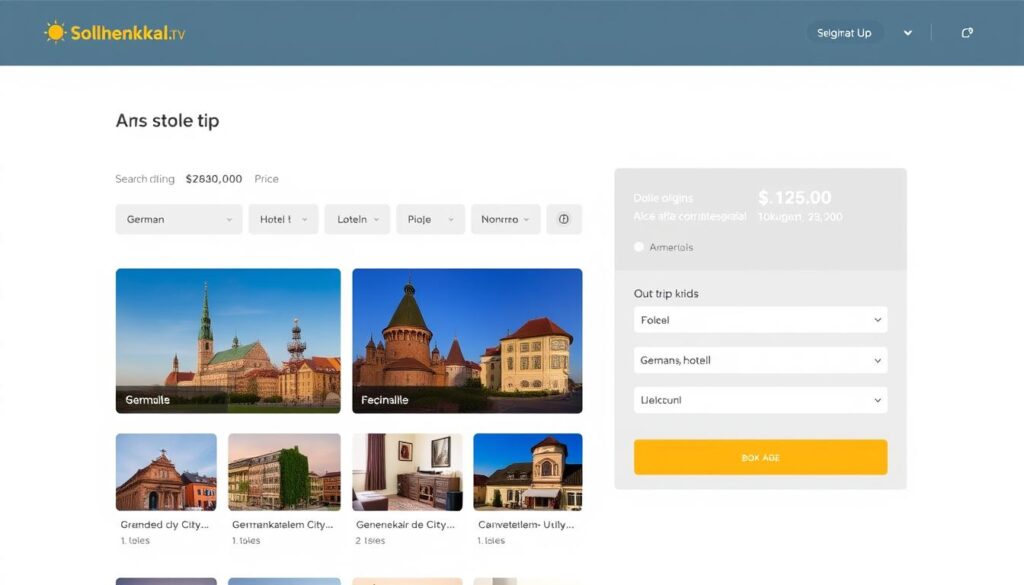
Task: Select the Price sort option
Action: click(x=266, y=178)
